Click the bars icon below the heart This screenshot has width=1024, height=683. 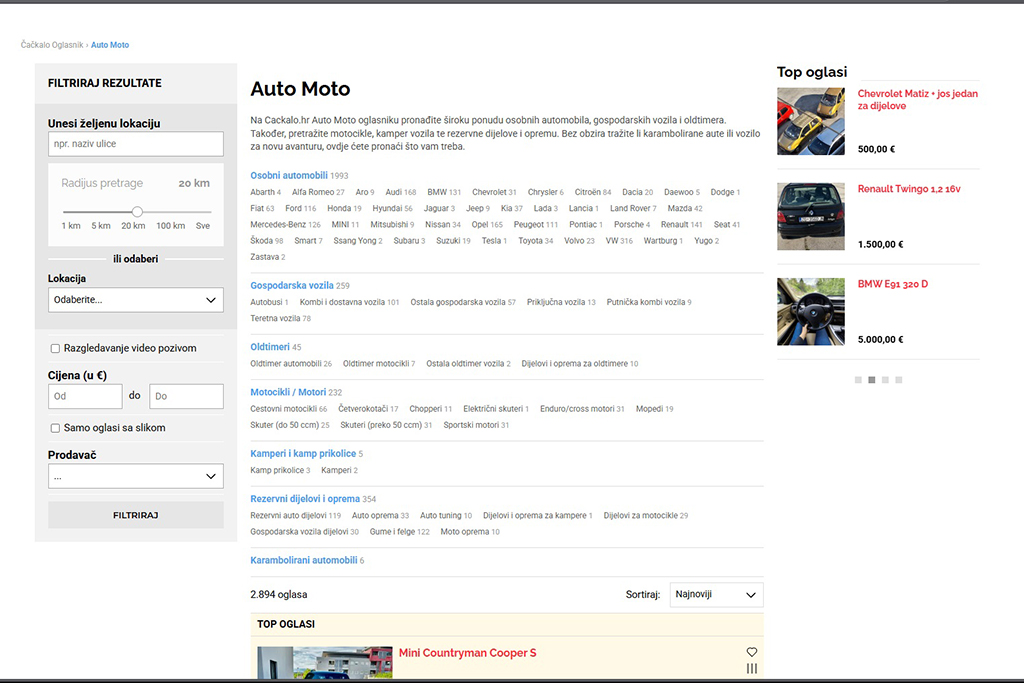tap(752, 669)
